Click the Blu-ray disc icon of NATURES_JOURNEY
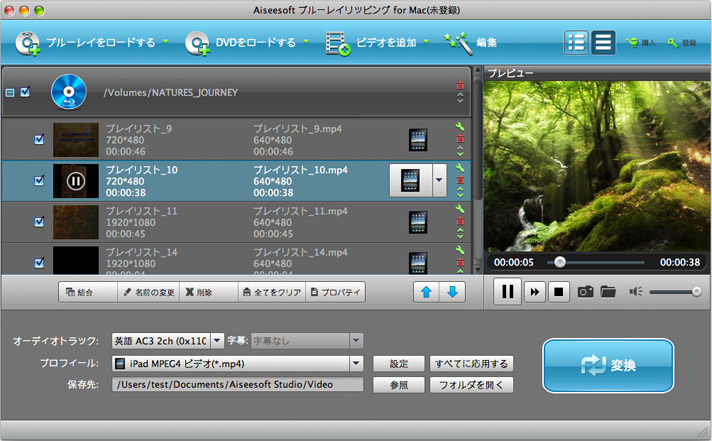This screenshot has width=712, height=441. tap(69, 92)
